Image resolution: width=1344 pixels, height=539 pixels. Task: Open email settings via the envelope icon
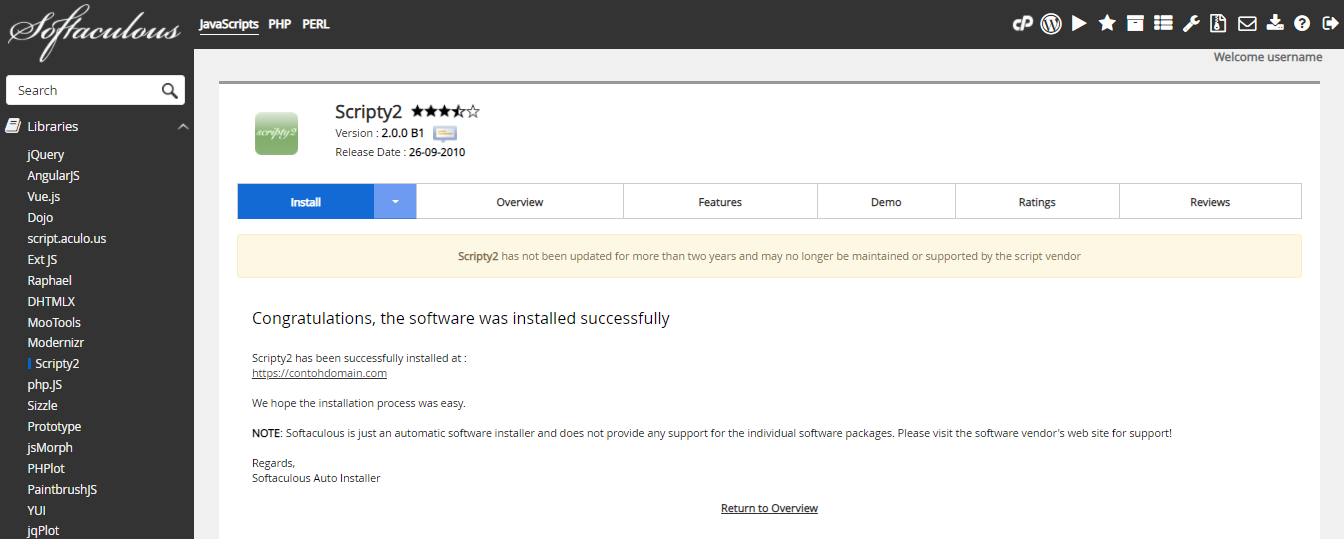pyautogui.click(x=1247, y=24)
